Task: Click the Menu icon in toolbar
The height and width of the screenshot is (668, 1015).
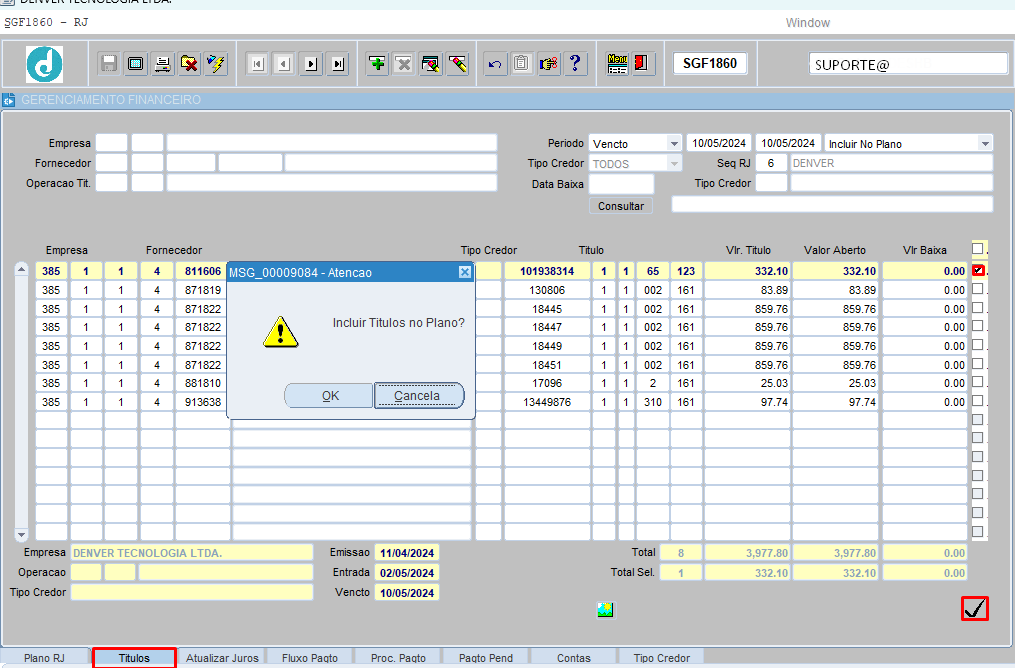Action: (x=617, y=64)
